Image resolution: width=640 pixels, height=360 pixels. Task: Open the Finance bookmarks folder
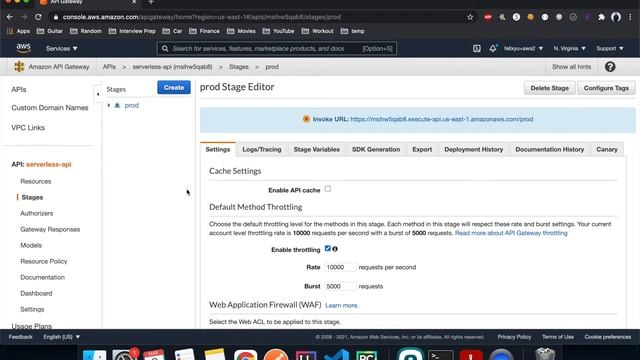point(204,31)
